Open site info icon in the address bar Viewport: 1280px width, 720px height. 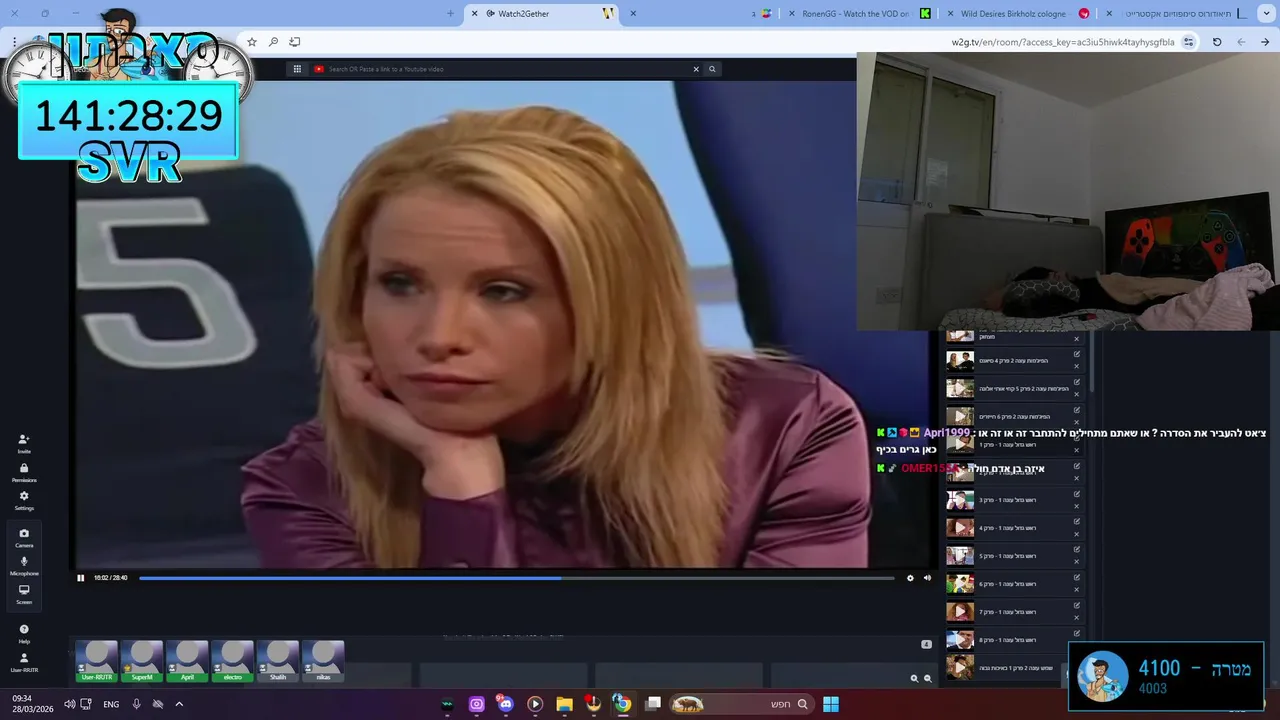tap(1188, 42)
